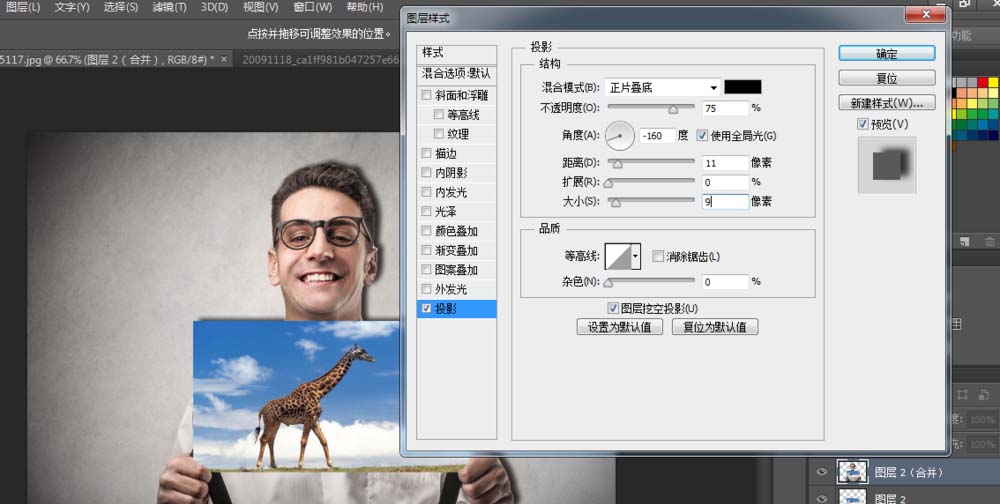The height and width of the screenshot is (504, 1000).
Task: Open the 文字(Y) menu
Action: 72,8
